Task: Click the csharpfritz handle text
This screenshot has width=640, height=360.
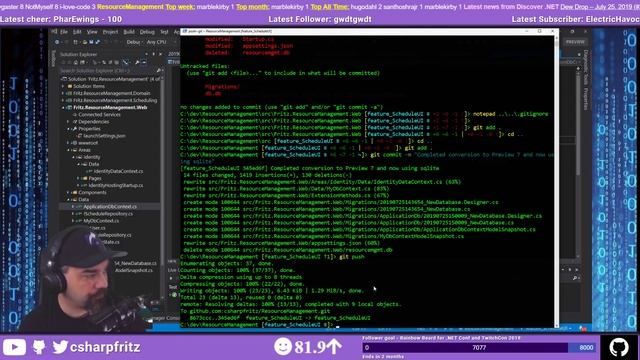Action: pos(105,347)
